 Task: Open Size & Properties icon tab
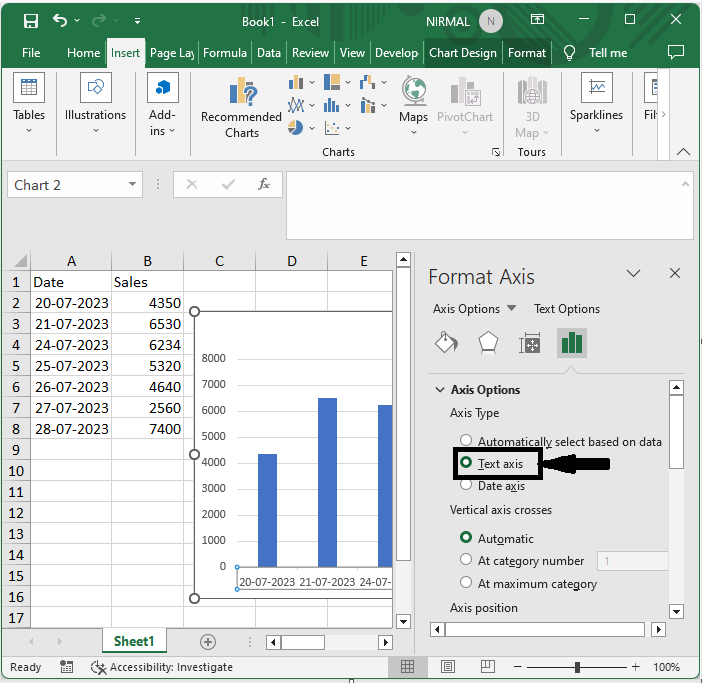pyautogui.click(x=529, y=343)
